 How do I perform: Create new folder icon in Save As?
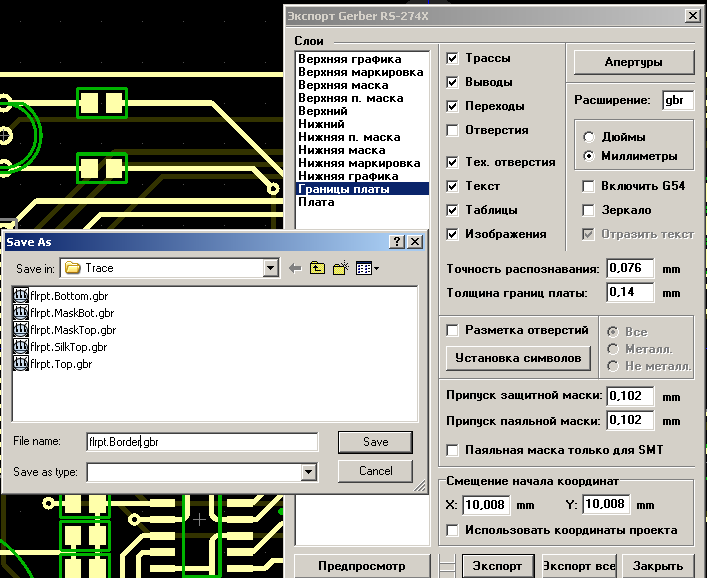tap(341, 268)
